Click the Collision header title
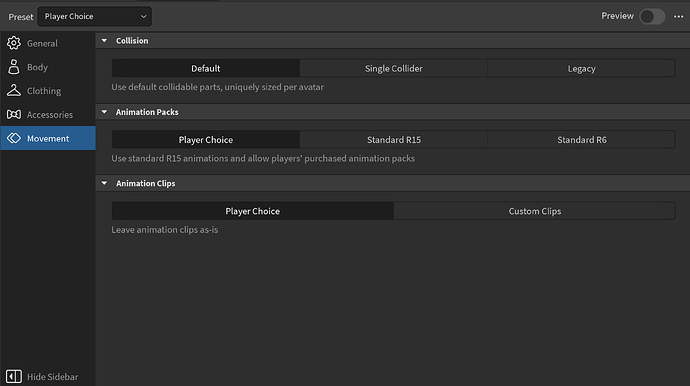 [x=132, y=40]
